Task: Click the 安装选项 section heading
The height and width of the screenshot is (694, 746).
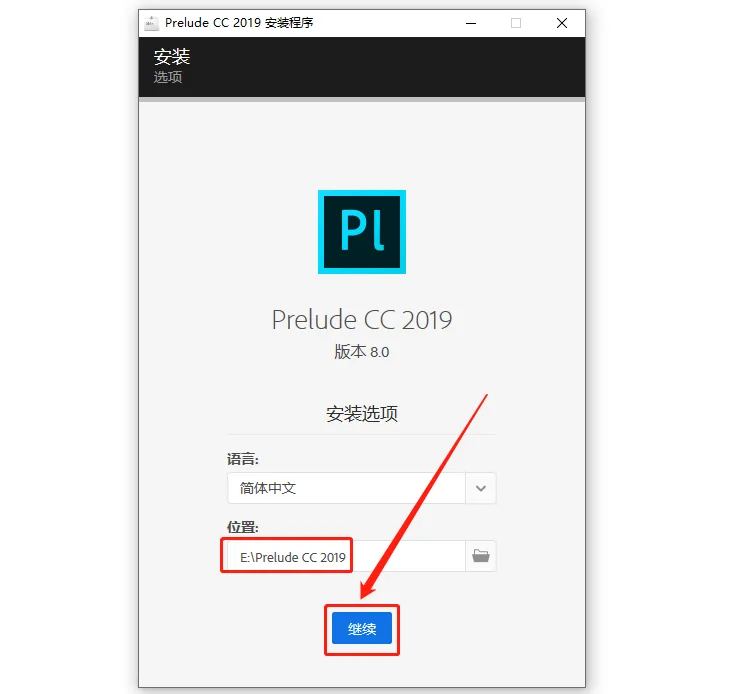Action: [362, 414]
